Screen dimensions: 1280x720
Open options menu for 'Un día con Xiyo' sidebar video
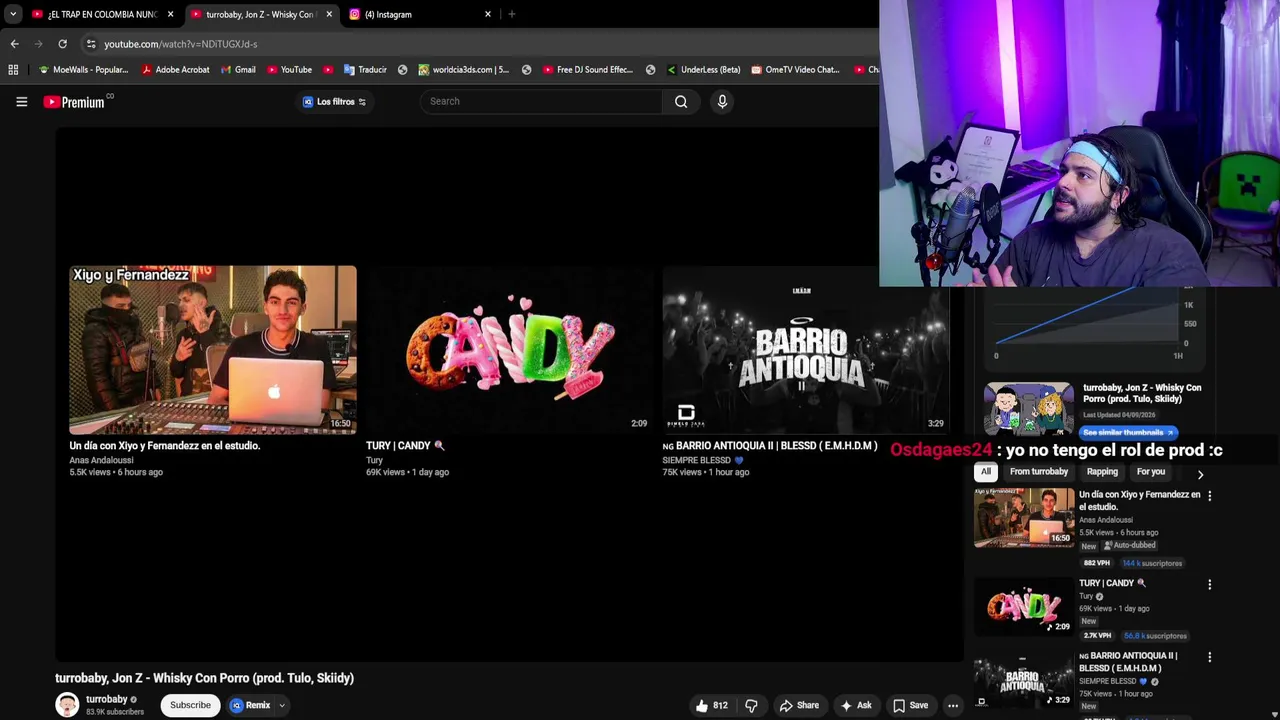(x=1209, y=496)
